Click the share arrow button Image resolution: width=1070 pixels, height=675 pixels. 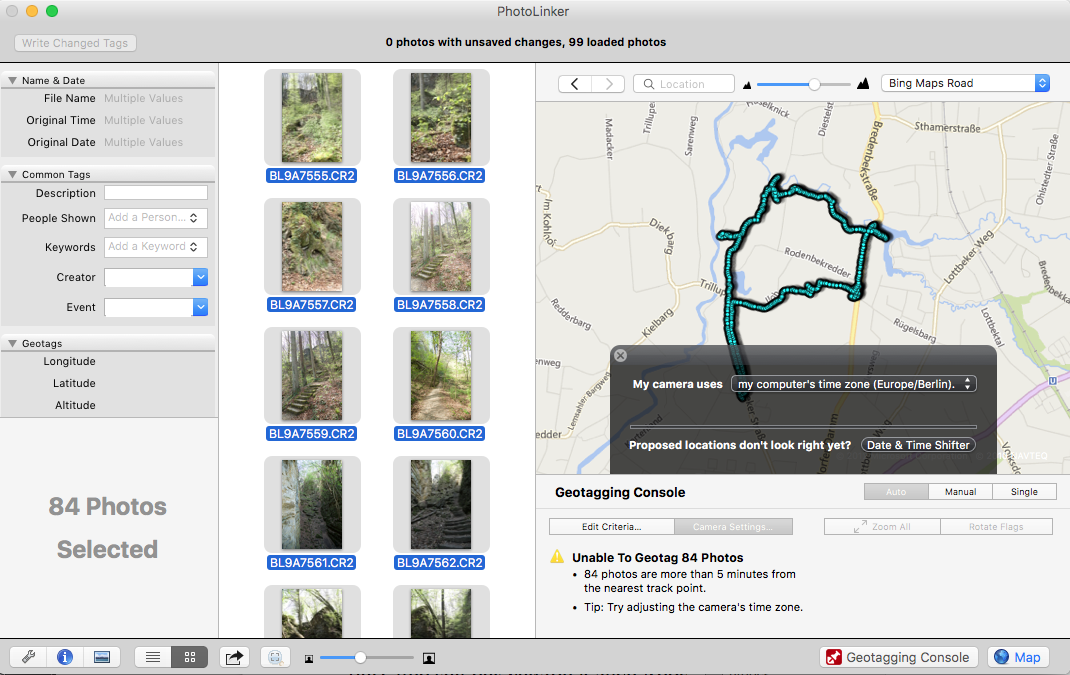[234, 657]
